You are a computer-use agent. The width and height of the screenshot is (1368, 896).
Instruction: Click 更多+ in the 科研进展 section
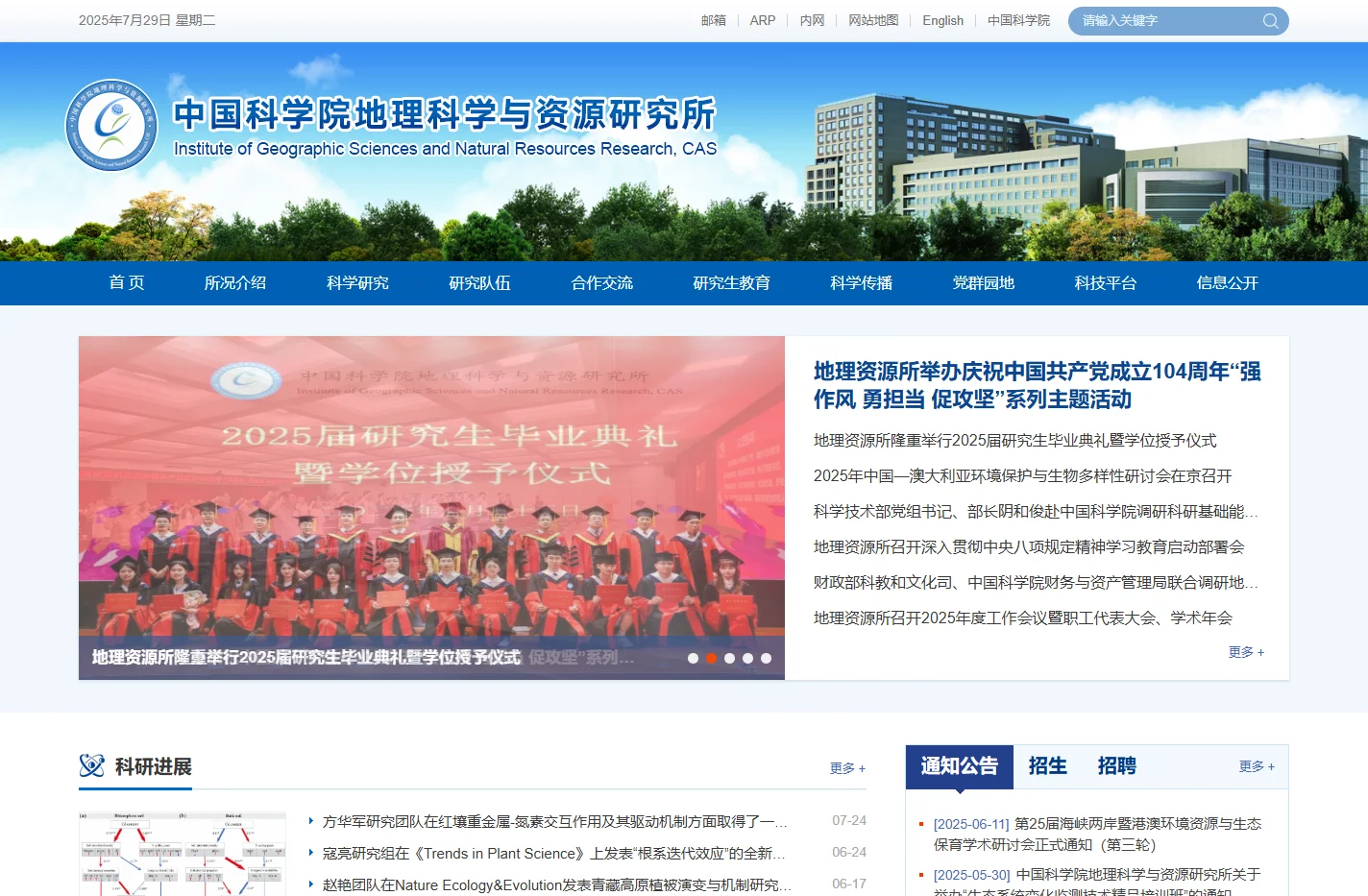[x=847, y=768]
